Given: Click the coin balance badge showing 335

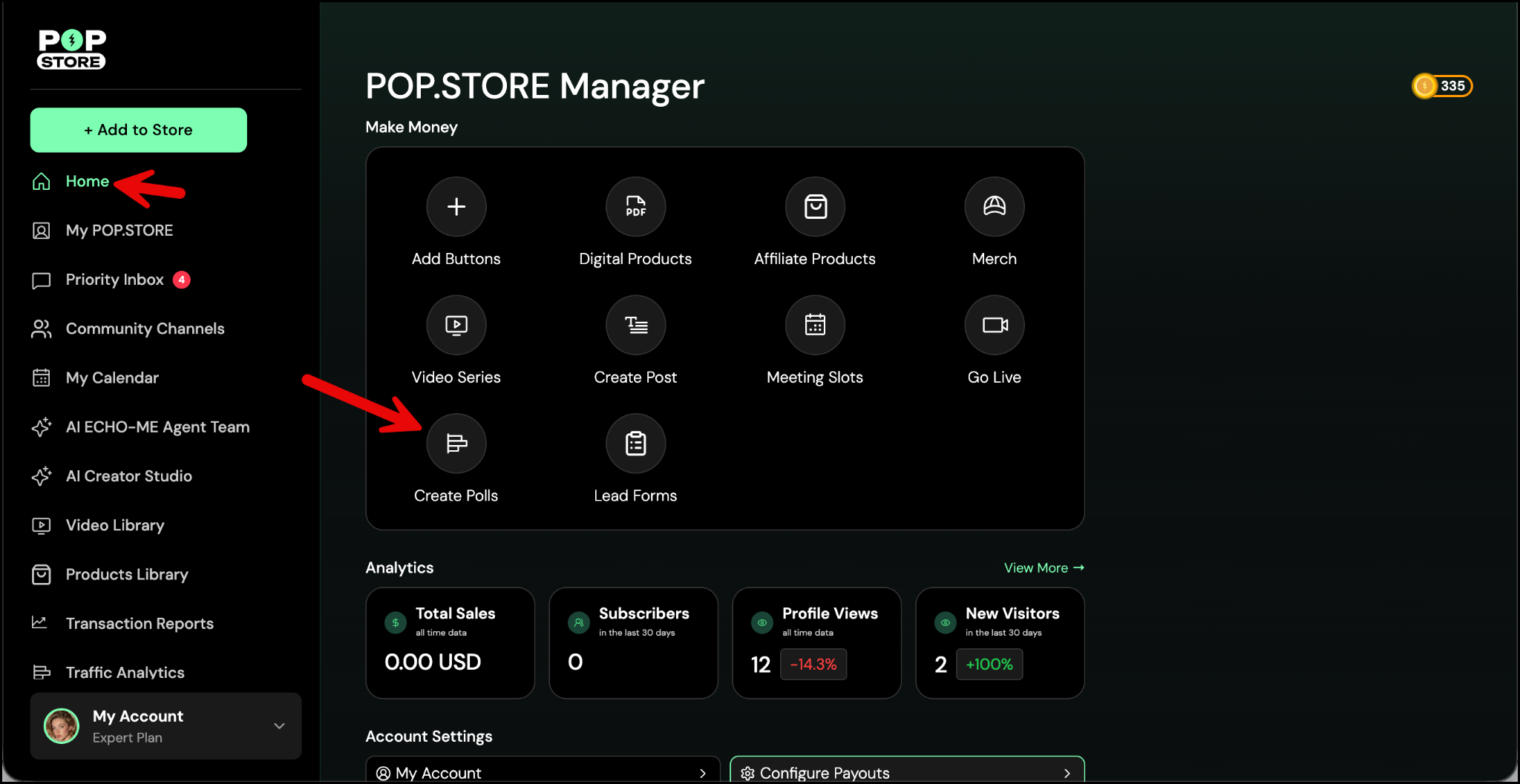Looking at the screenshot, I should tap(1442, 86).
